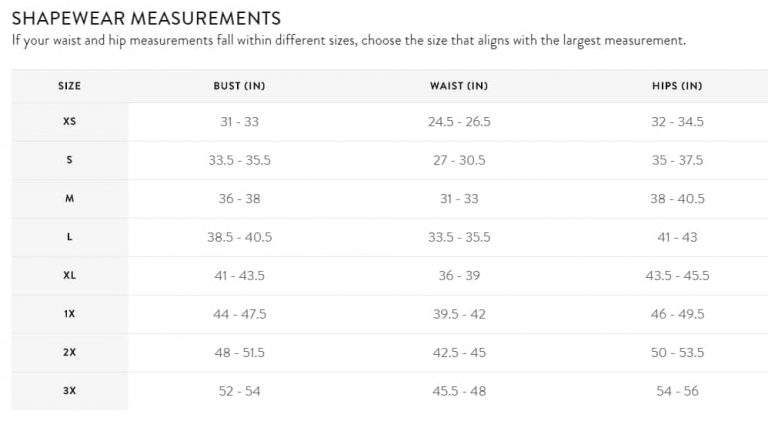768x421 pixels.
Task: Click the Shapewear Measurements heading
Action: (146, 18)
